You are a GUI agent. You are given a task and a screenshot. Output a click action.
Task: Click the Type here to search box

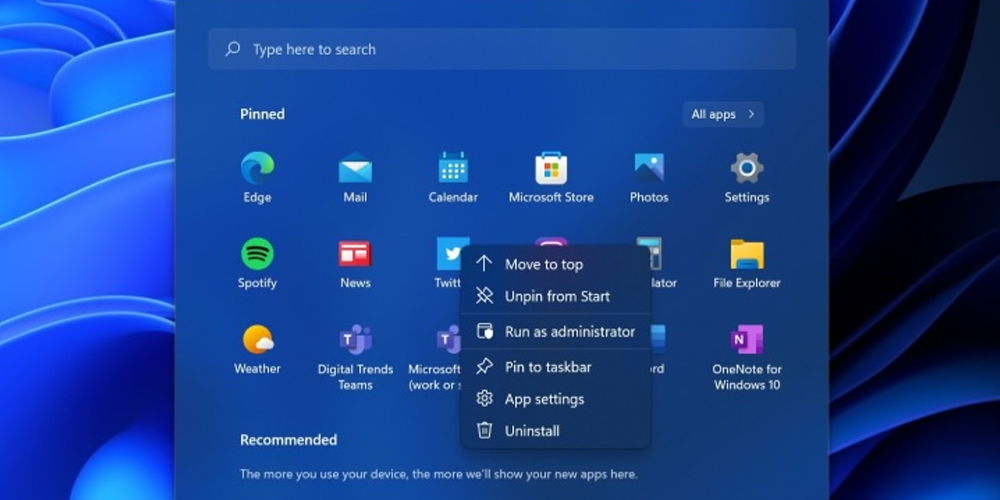(x=501, y=48)
